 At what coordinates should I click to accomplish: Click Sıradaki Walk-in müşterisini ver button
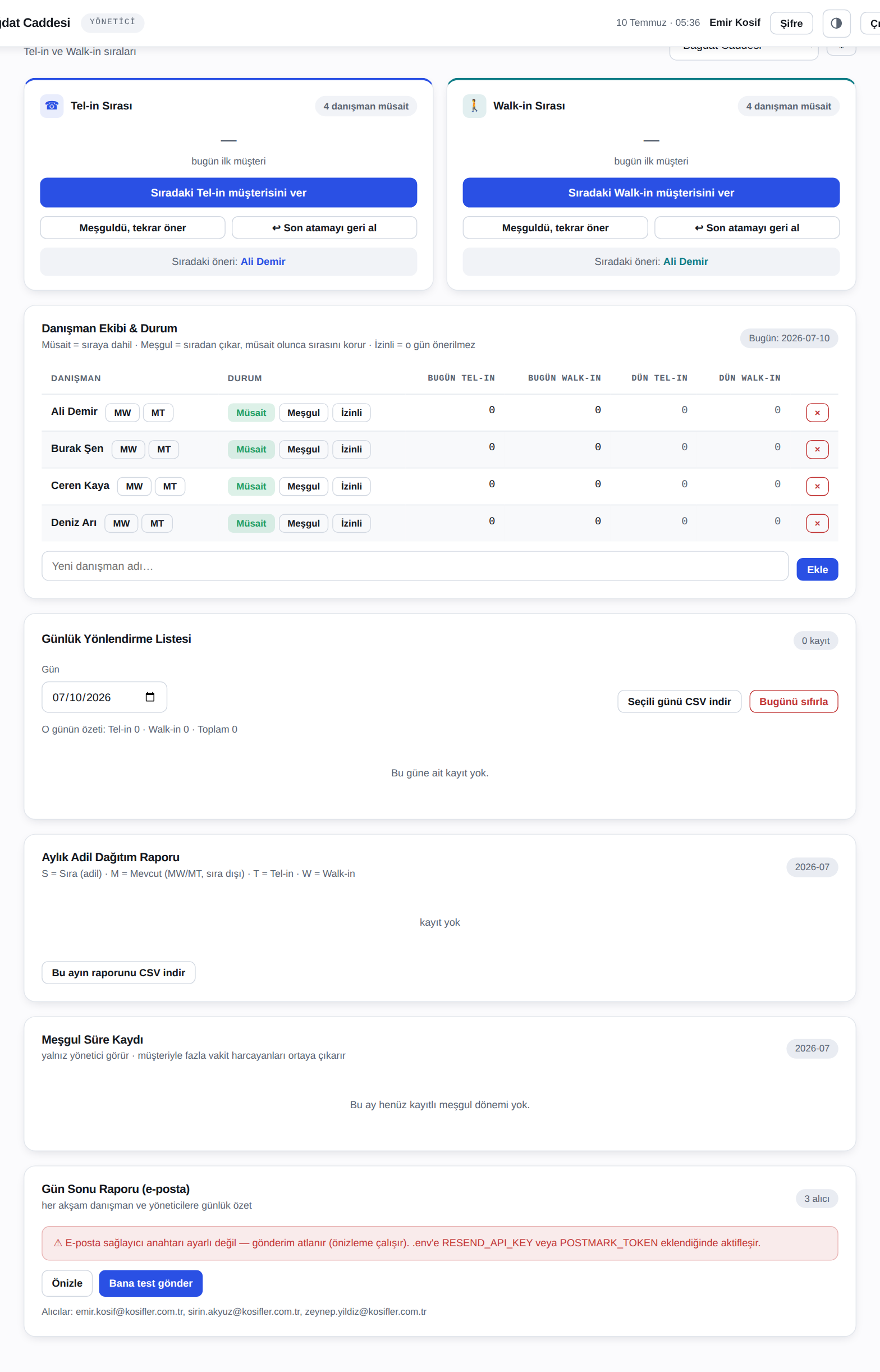pos(651,193)
